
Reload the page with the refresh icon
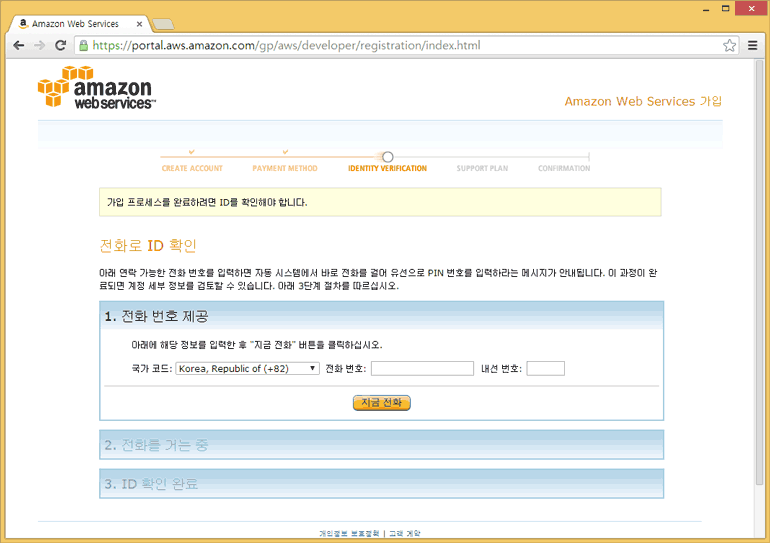60,45
